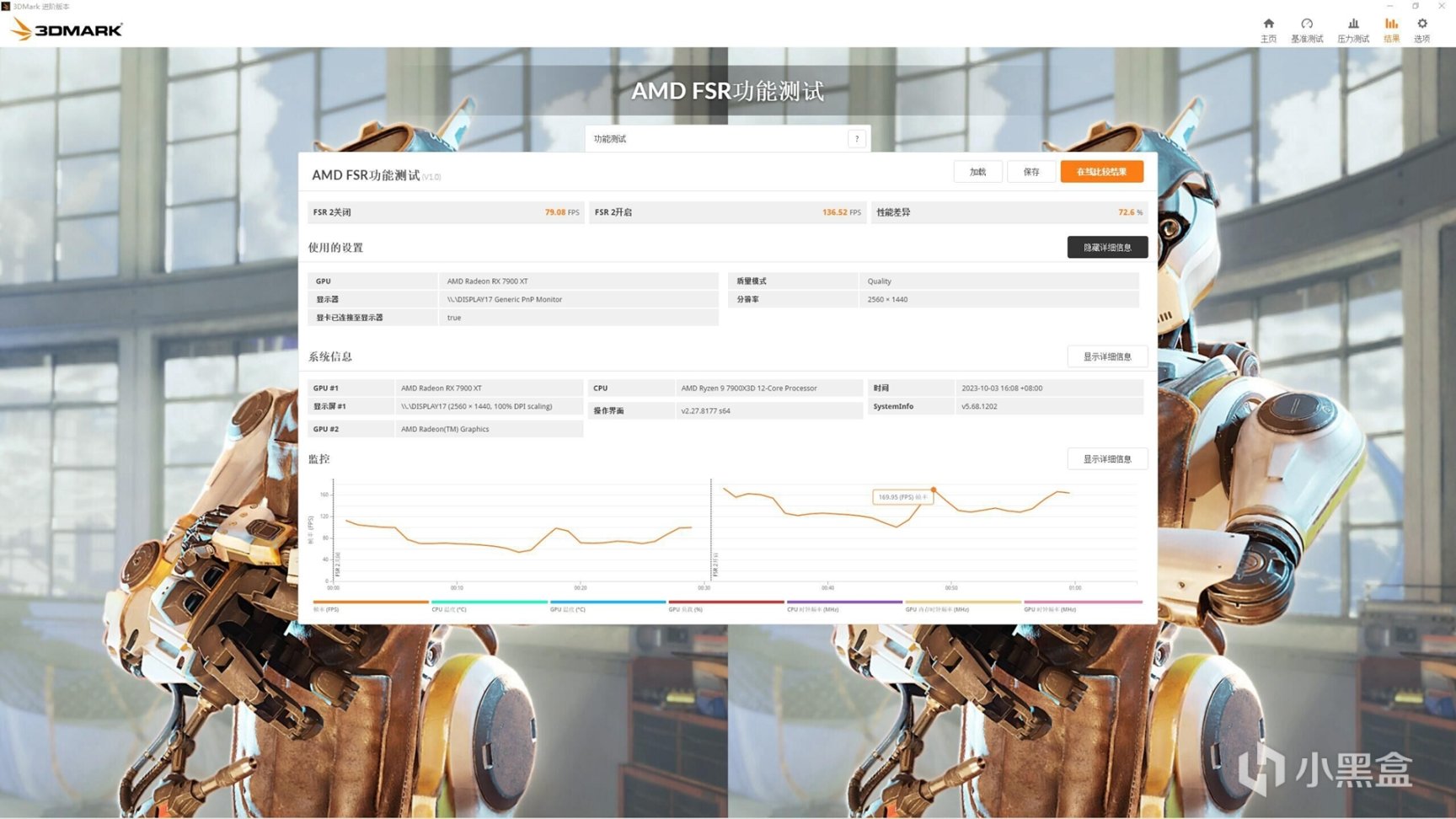Screen dimensions: 1456x819
Task: Toggle the 帧率 (FPS) chart legend
Action: point(370,606)
